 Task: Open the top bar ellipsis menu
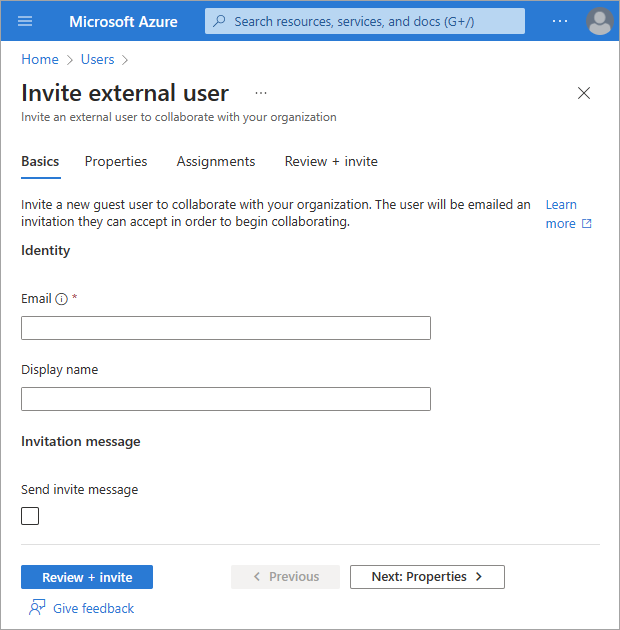click(560, 21)
